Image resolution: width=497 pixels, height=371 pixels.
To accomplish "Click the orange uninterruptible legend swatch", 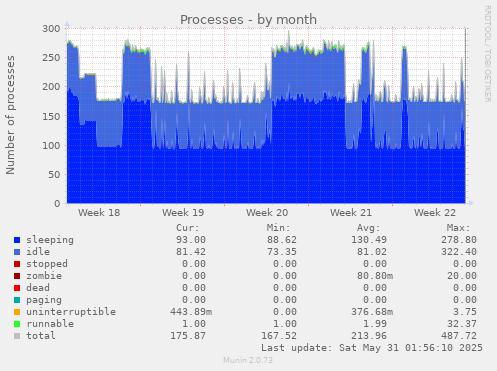I will tap(17, 312).
